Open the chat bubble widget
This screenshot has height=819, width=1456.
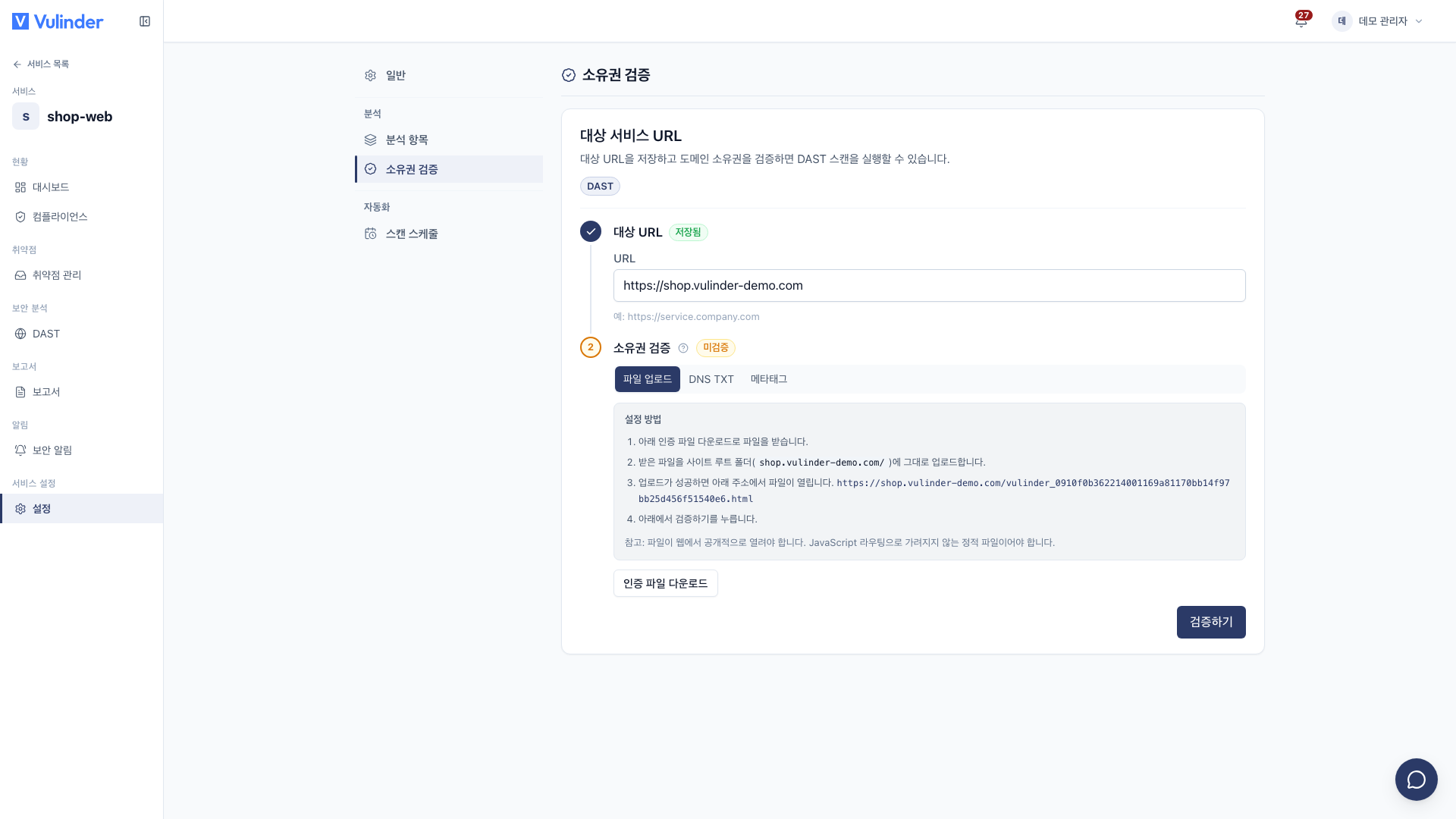point(1417,780)
